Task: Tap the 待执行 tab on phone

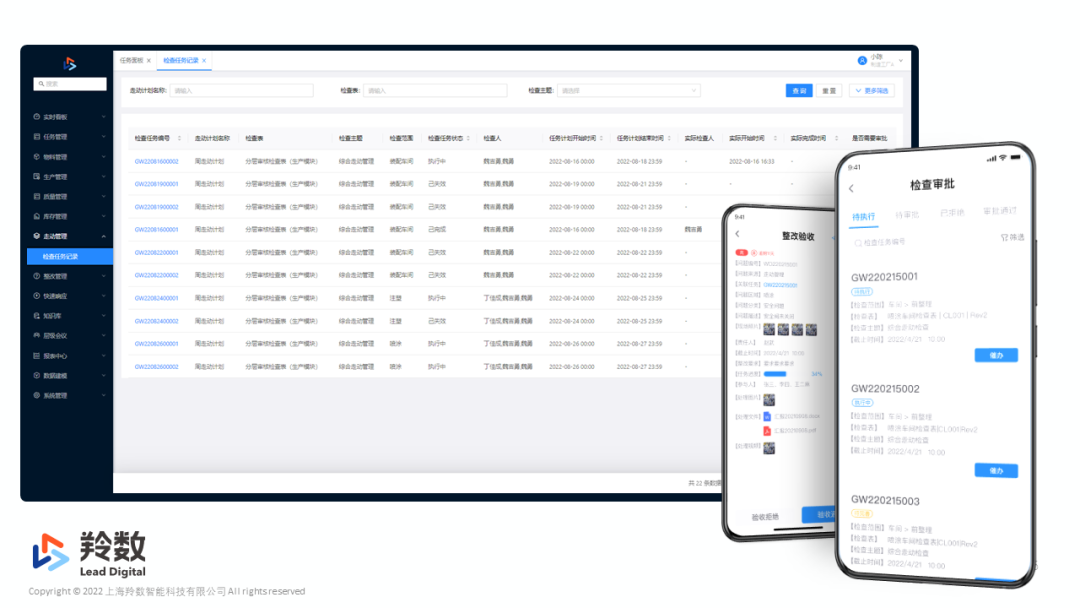Action: pyautogui.click(x=863, y=217)
